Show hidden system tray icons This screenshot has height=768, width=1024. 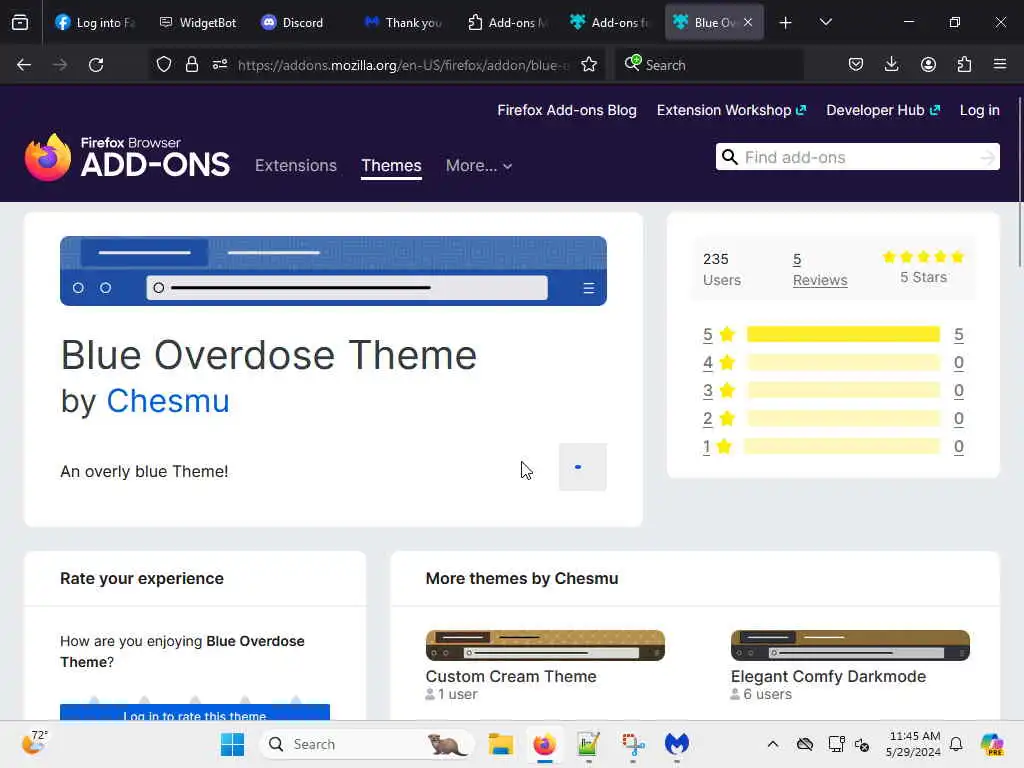(773, 744)
